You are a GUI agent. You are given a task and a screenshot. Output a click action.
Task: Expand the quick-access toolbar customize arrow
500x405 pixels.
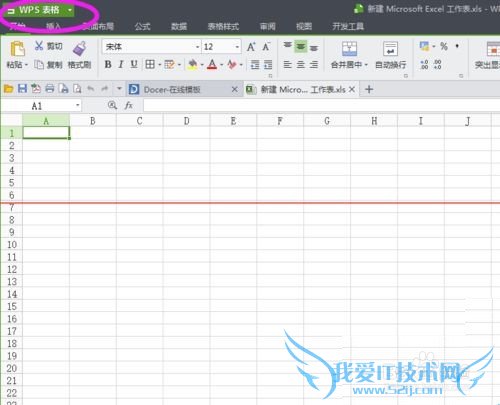pyautogui.click(x=119, y=89)
